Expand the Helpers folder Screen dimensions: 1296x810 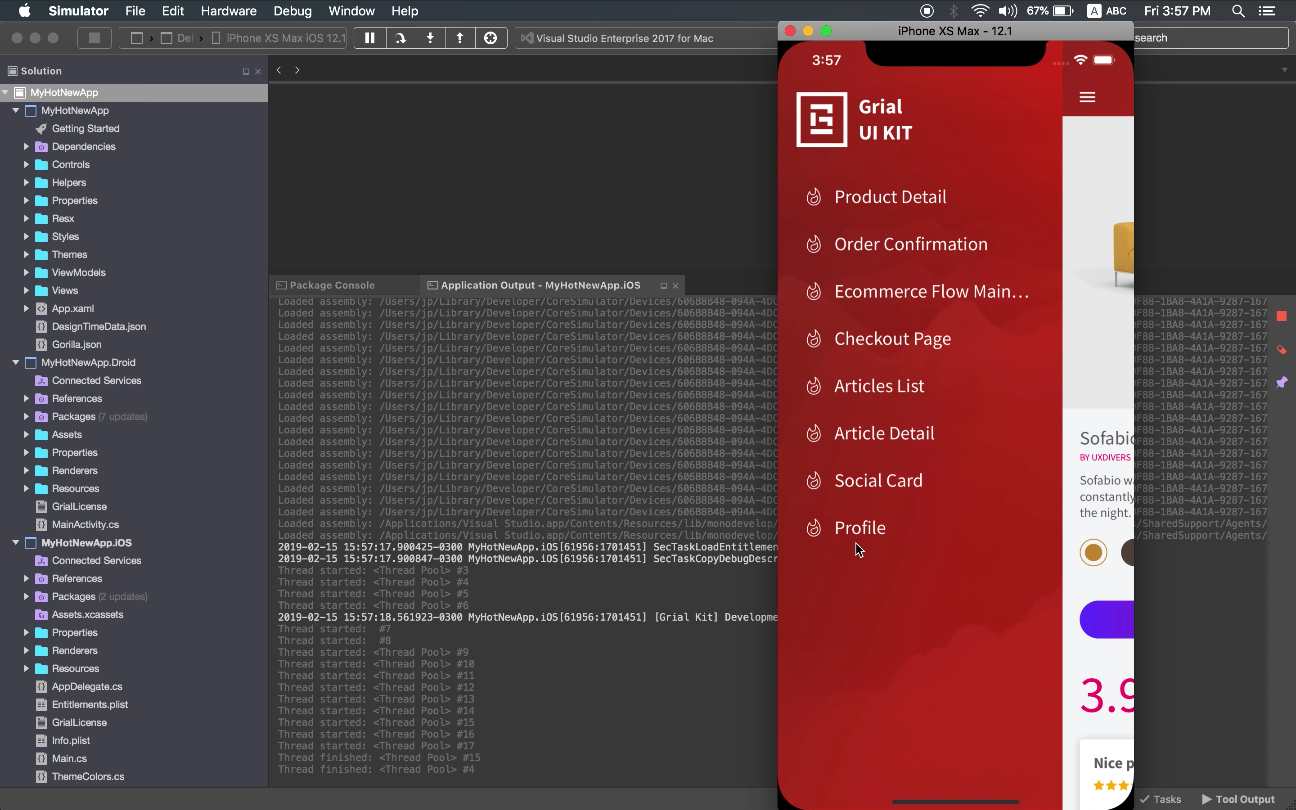click(27, 182)
